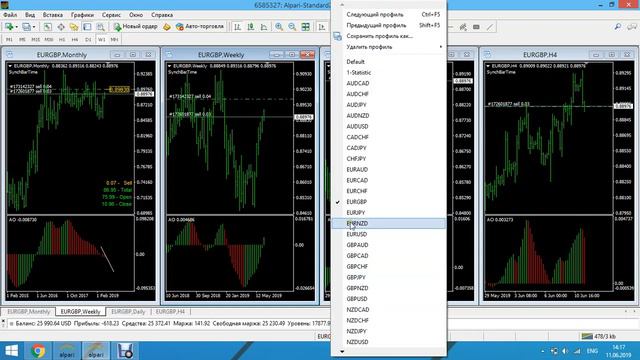The image size is (640, 360).
Task: Click the MetaEditor yellow diamond icon
Action: [x=167, y=27]
